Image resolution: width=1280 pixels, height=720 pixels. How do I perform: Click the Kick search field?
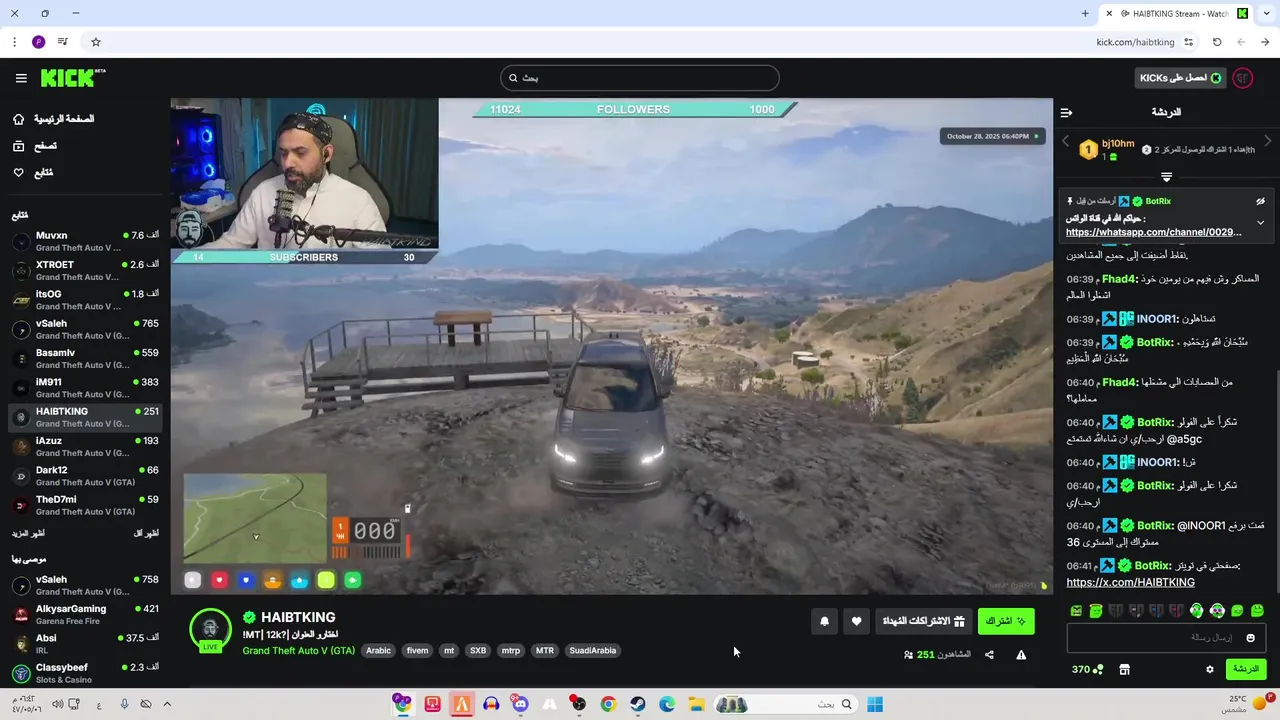tap(640, 78)
